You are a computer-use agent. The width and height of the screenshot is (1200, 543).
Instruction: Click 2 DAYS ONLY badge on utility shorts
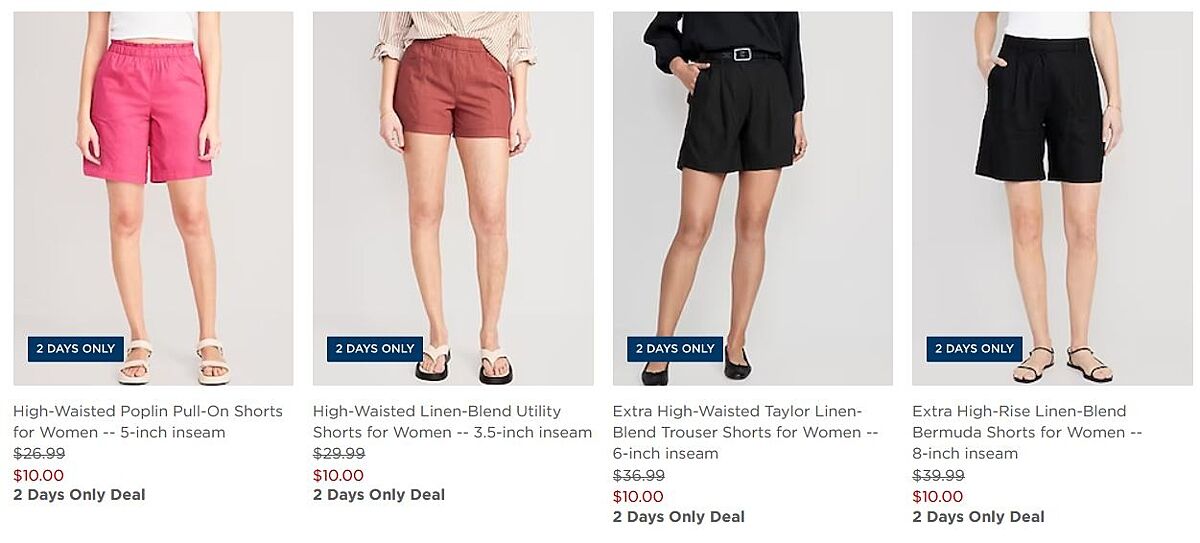click(x=375, y=349)
